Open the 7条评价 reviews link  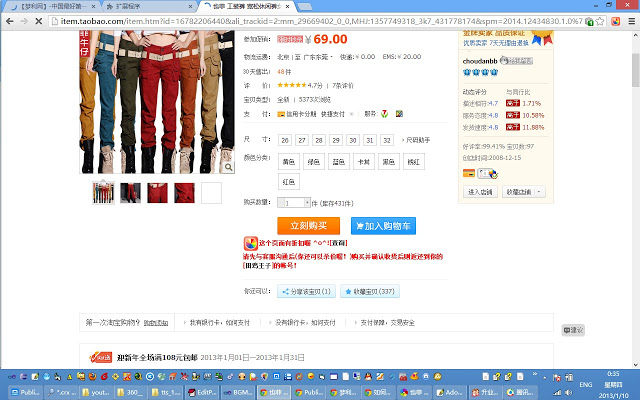[343, 86]
